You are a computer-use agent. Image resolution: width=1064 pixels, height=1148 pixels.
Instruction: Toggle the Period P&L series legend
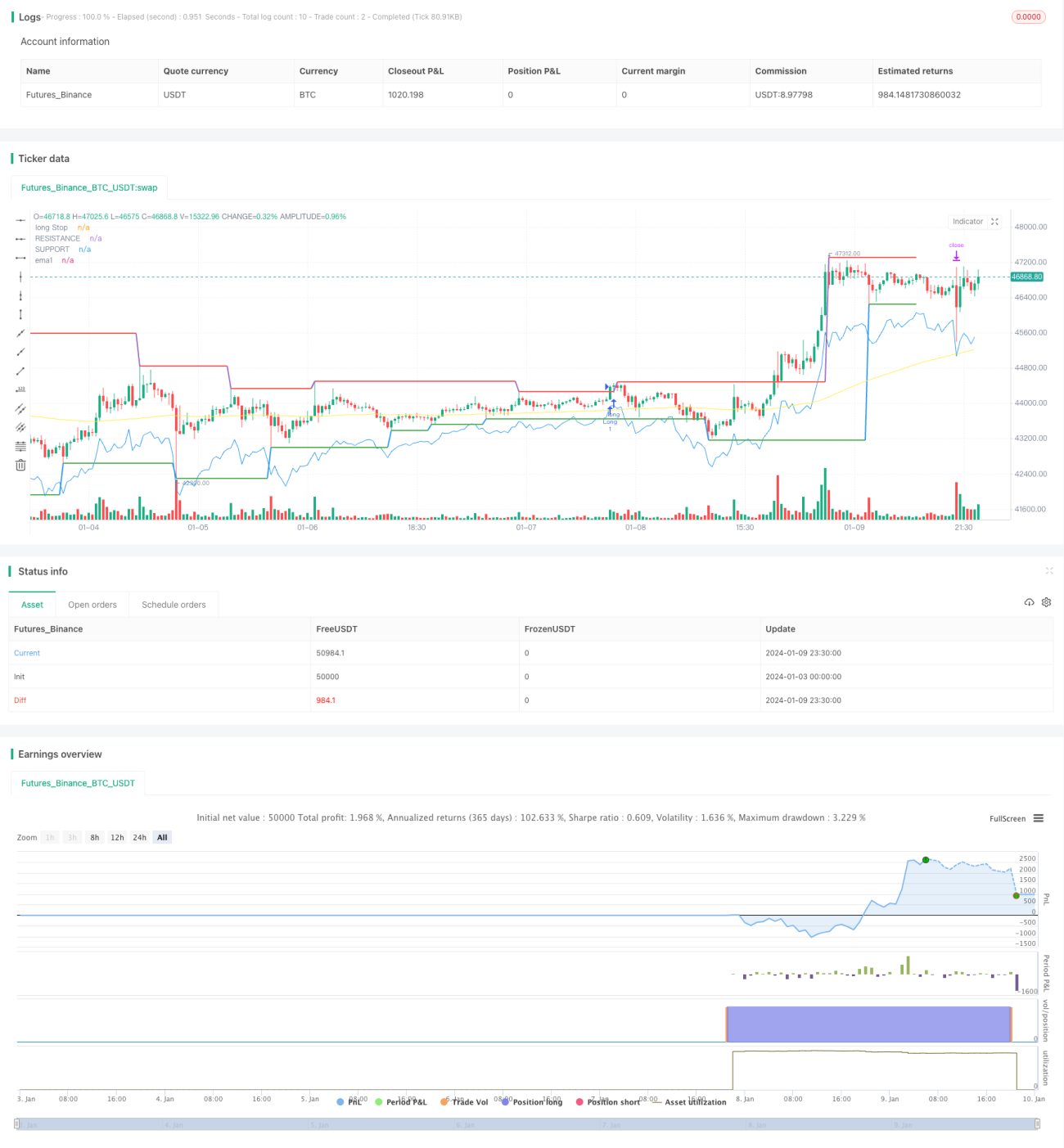pyautogui.click(x=401, y=1102)
